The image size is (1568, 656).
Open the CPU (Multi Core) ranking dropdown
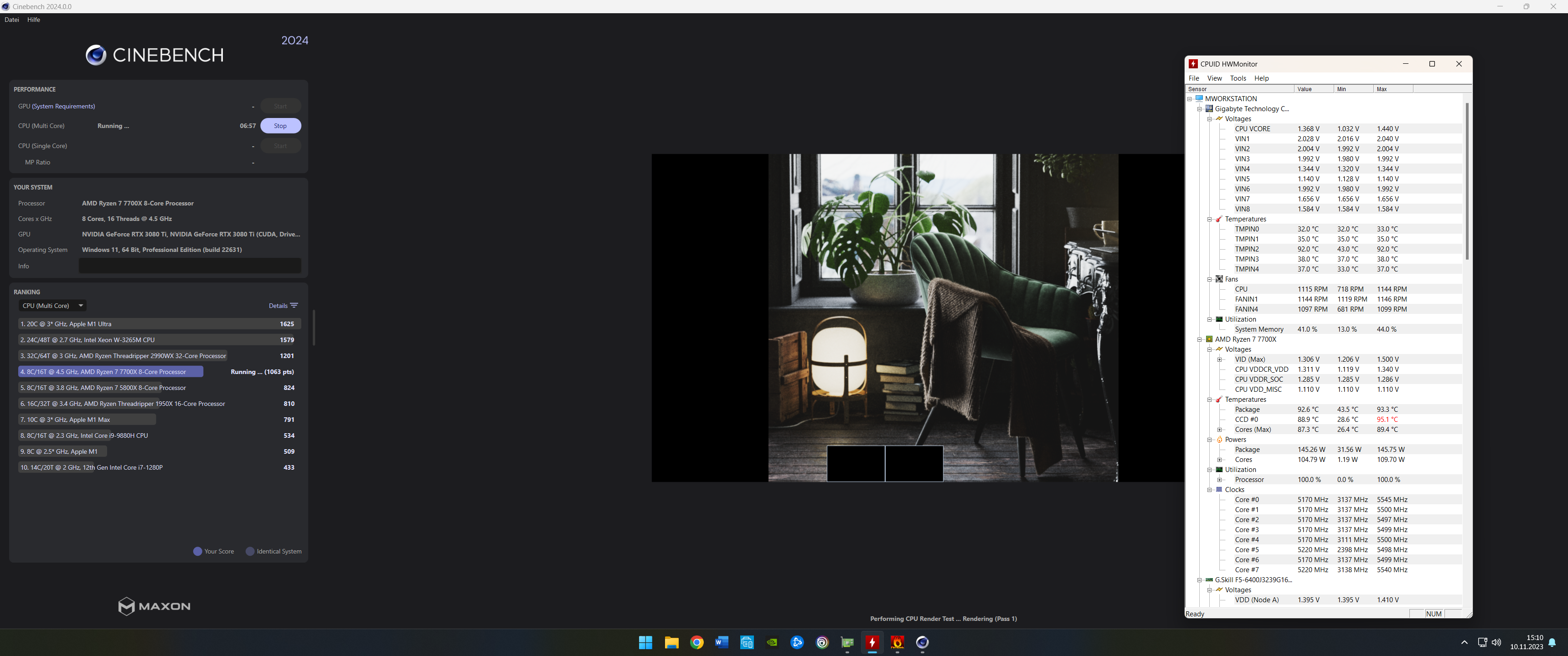[52, 306]
